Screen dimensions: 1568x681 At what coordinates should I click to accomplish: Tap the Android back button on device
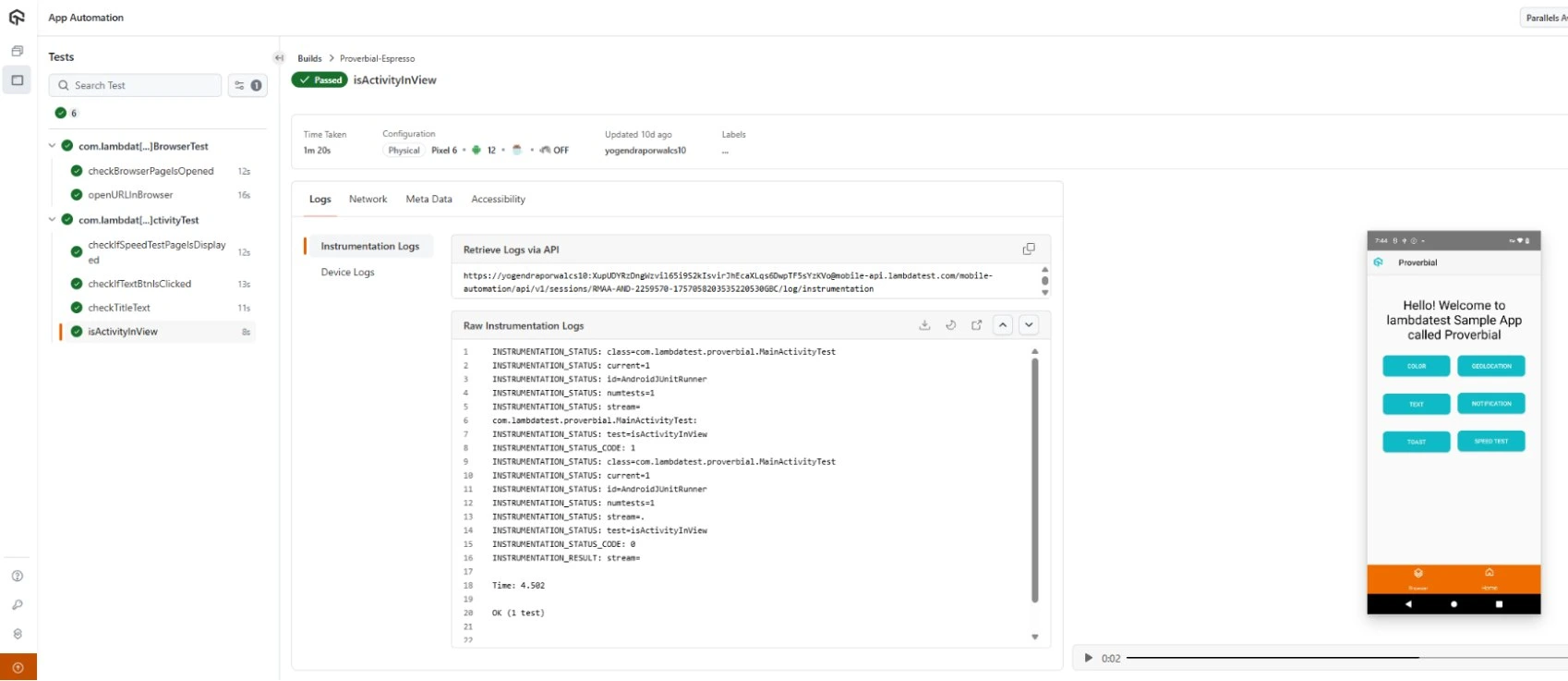point(1408,604)
